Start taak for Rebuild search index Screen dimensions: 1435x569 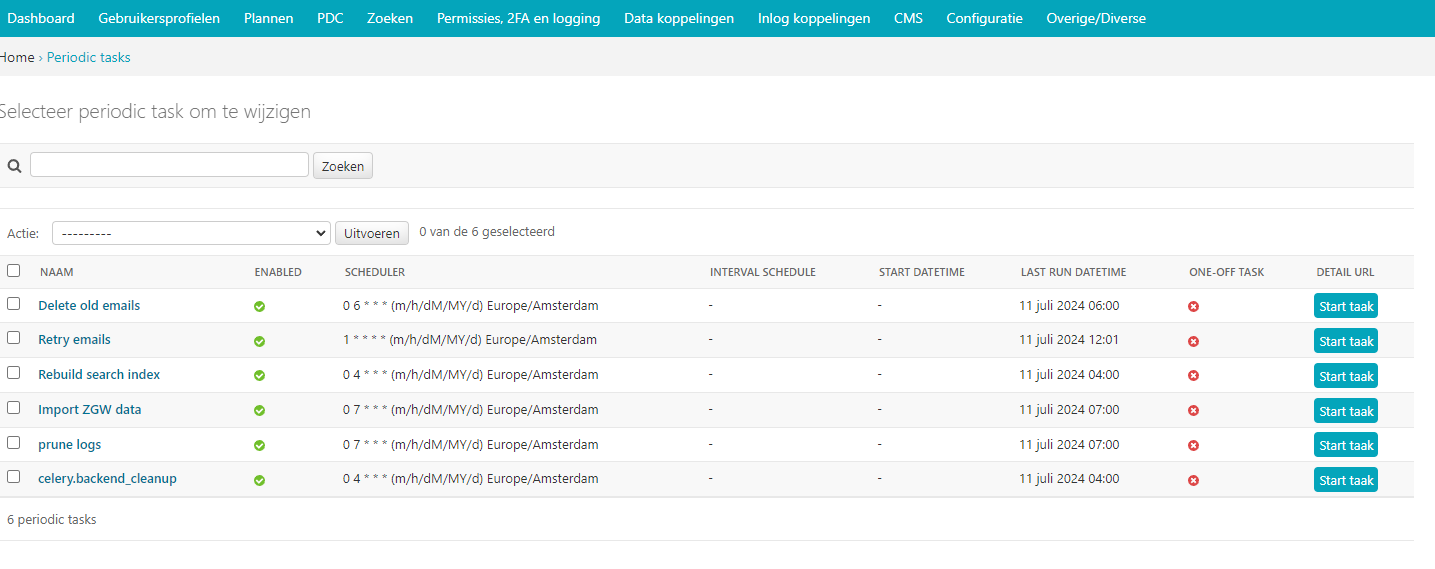coord(1345,376)
